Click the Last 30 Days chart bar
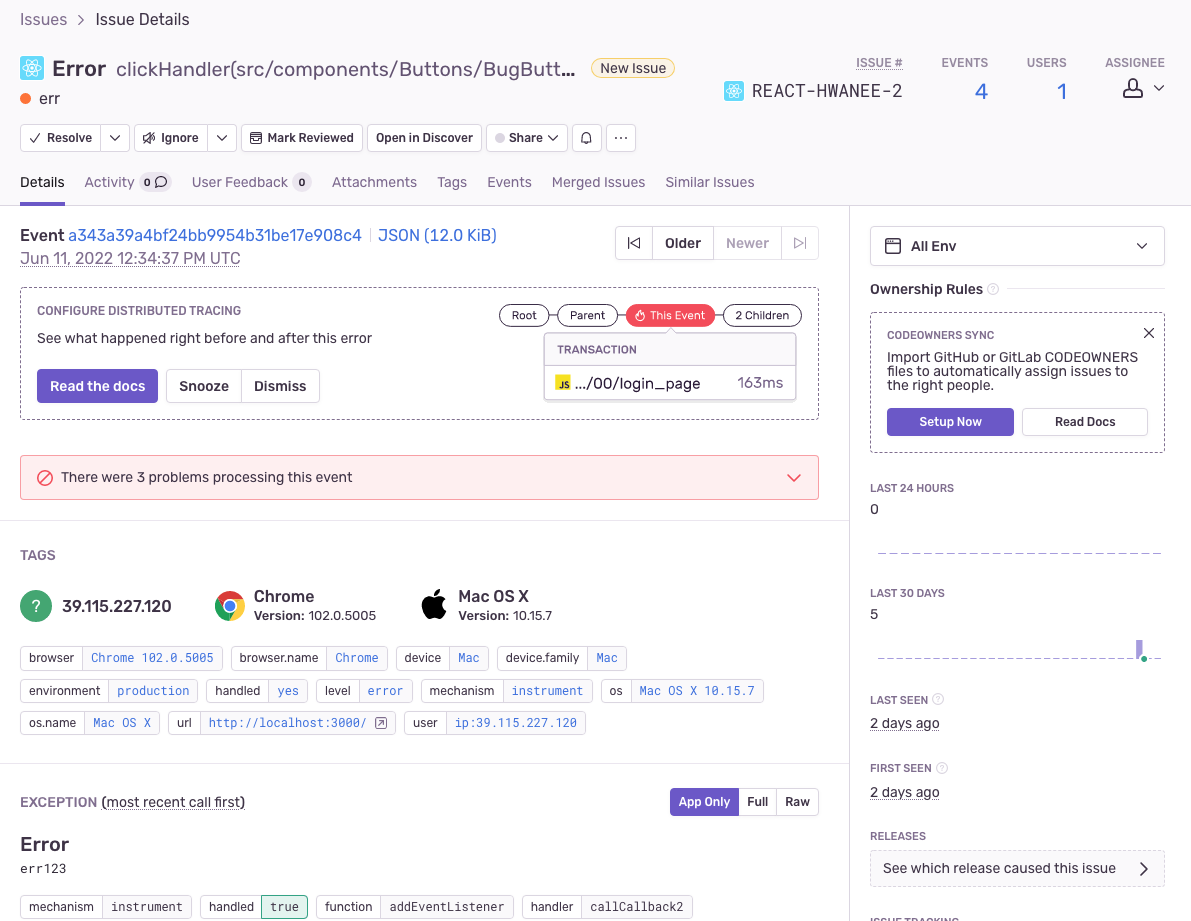1191x921 pixels. [1139, 649]
